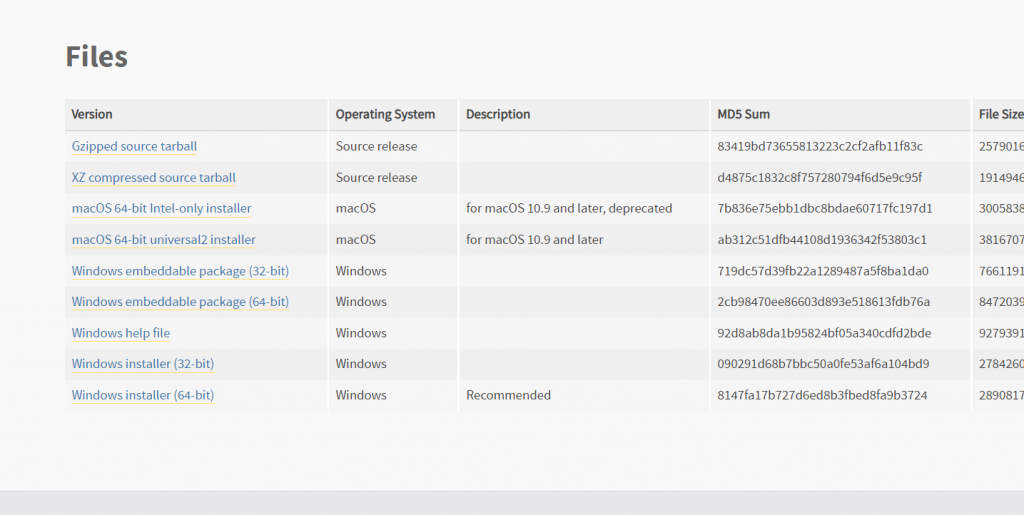Download macOS 64-bit universal2 installer

coord(163,240)
